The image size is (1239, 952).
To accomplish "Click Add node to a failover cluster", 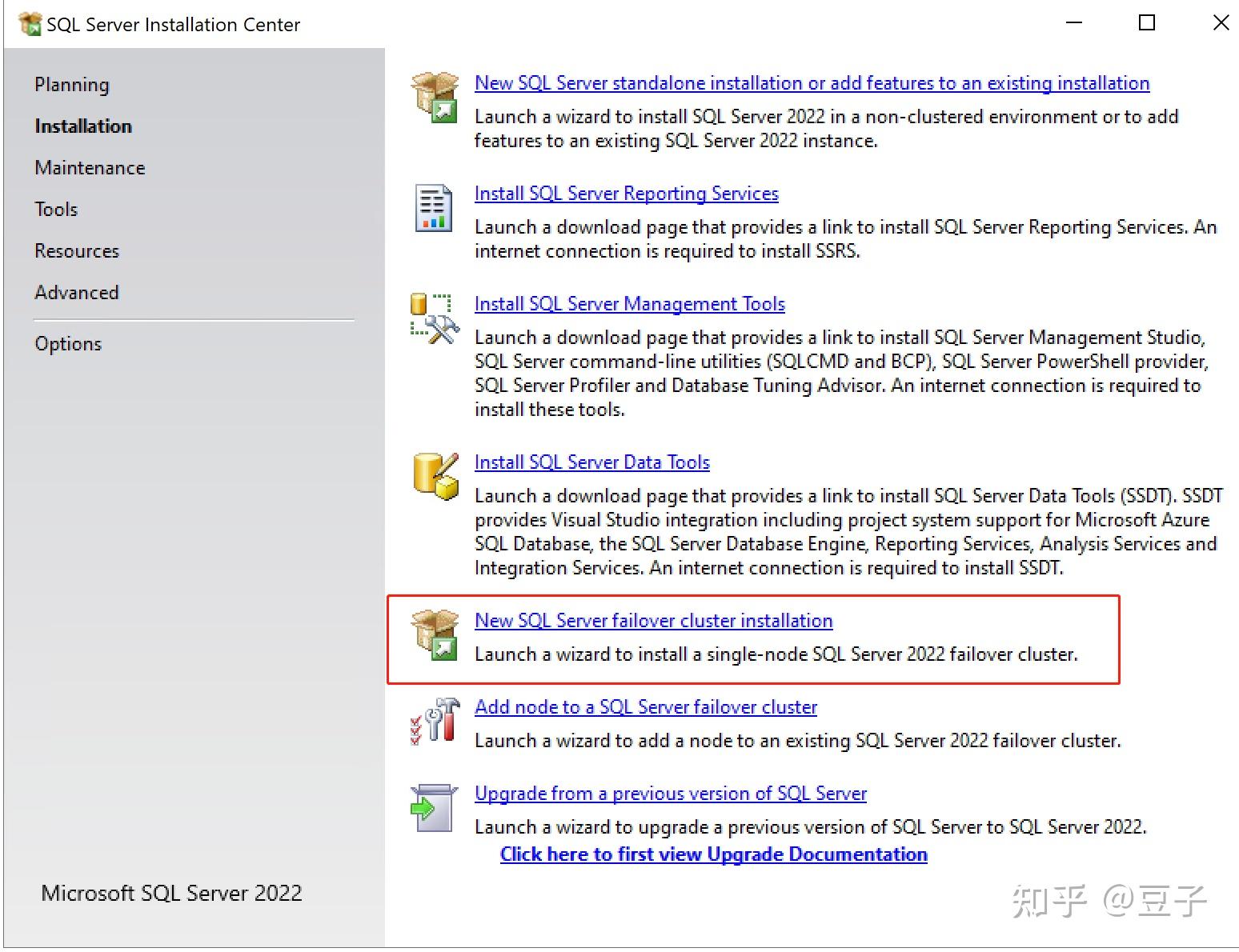I will pyautogui.click(x=645, y=706).
